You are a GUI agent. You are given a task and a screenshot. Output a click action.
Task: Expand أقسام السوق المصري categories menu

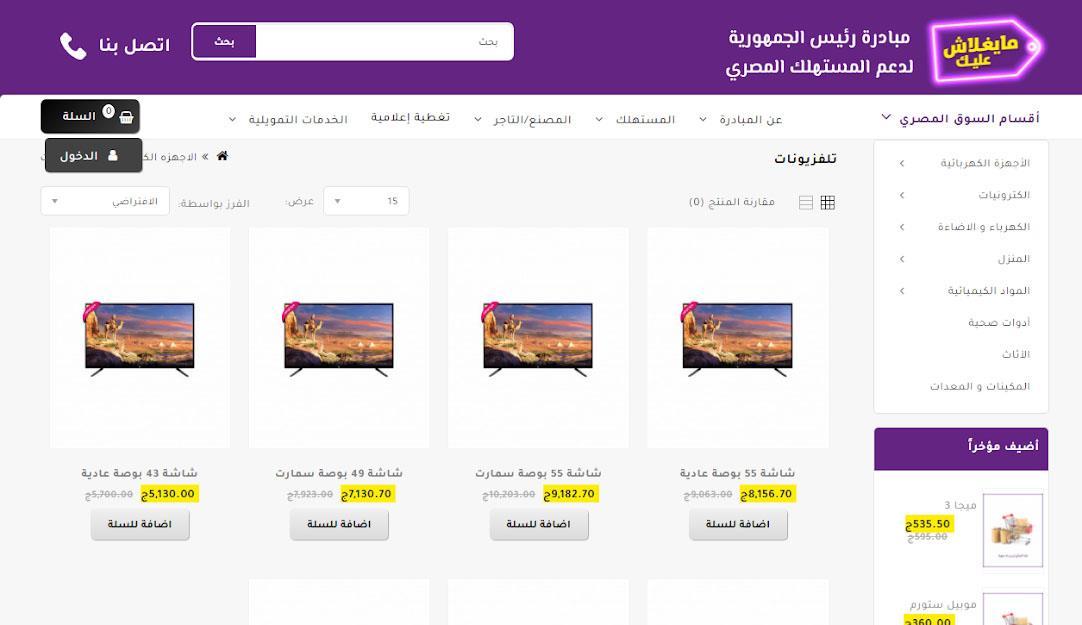[x=960, y=118]
